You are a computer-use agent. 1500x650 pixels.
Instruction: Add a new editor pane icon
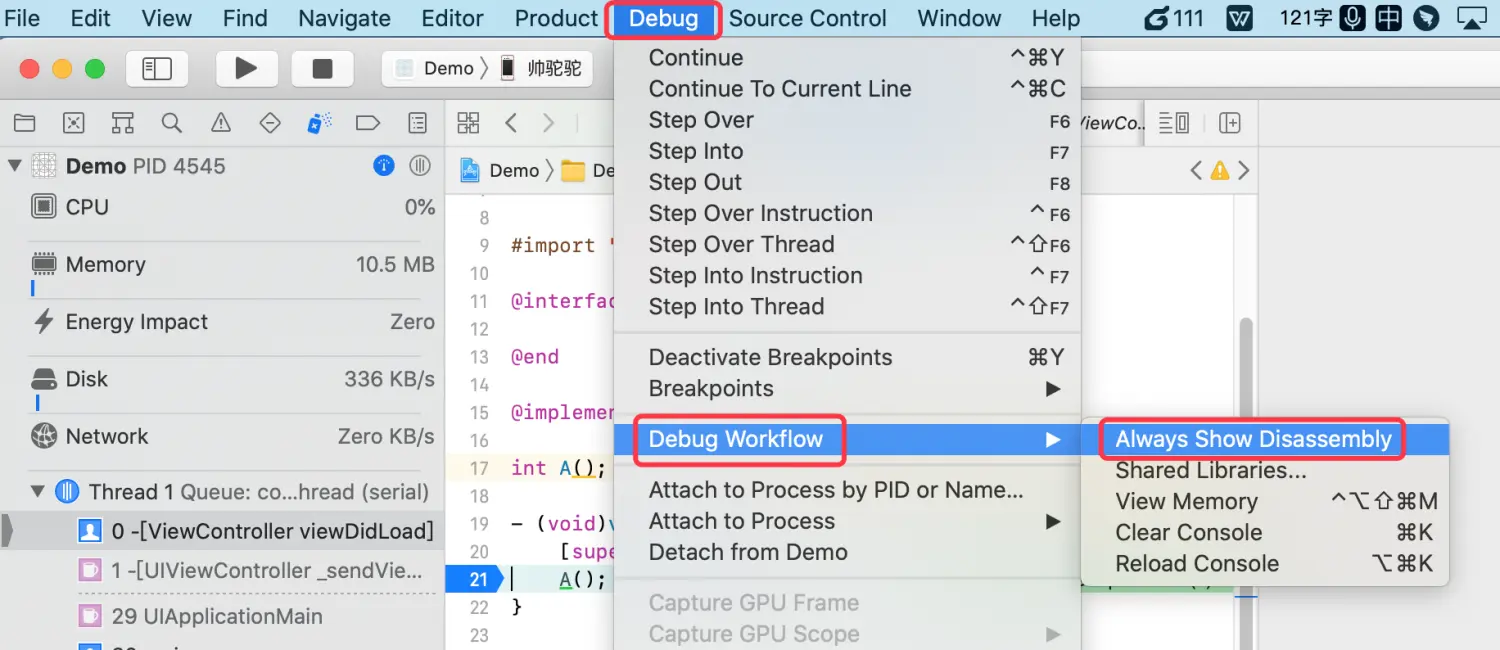click(1230, 123)
